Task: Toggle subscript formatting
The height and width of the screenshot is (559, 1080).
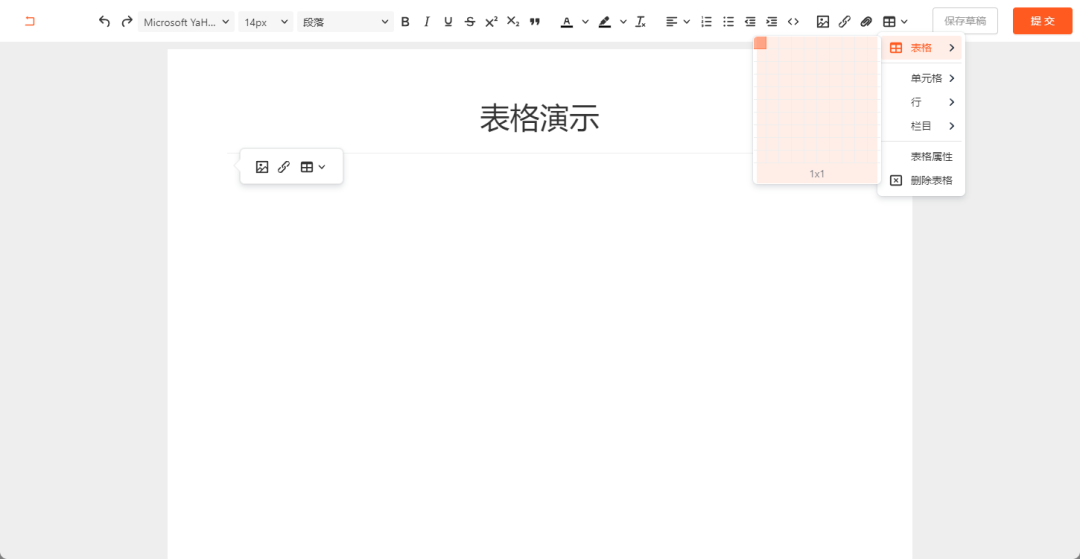Action: coord(513,21)
